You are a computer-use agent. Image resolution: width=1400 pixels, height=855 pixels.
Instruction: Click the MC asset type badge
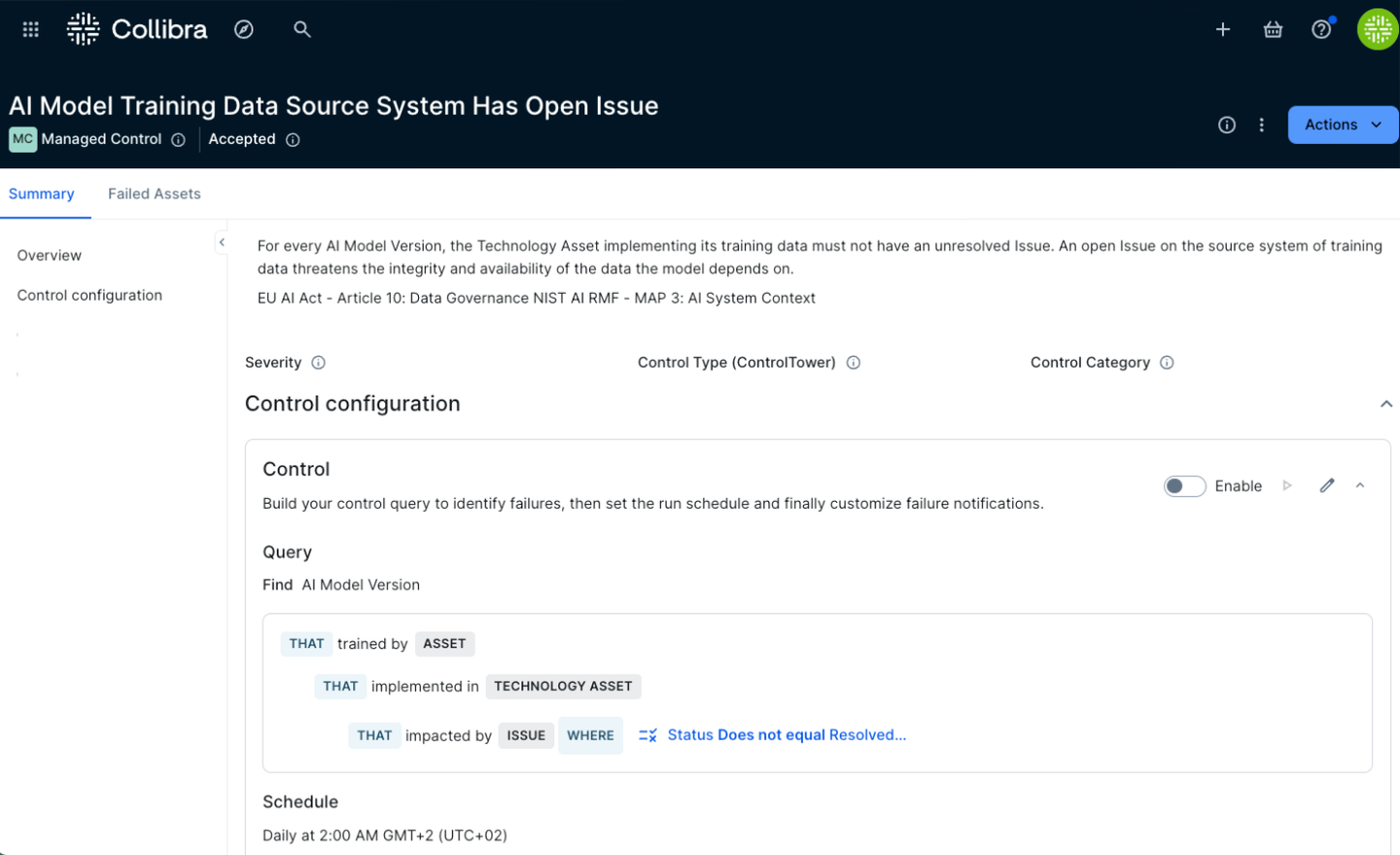(22, 139)
